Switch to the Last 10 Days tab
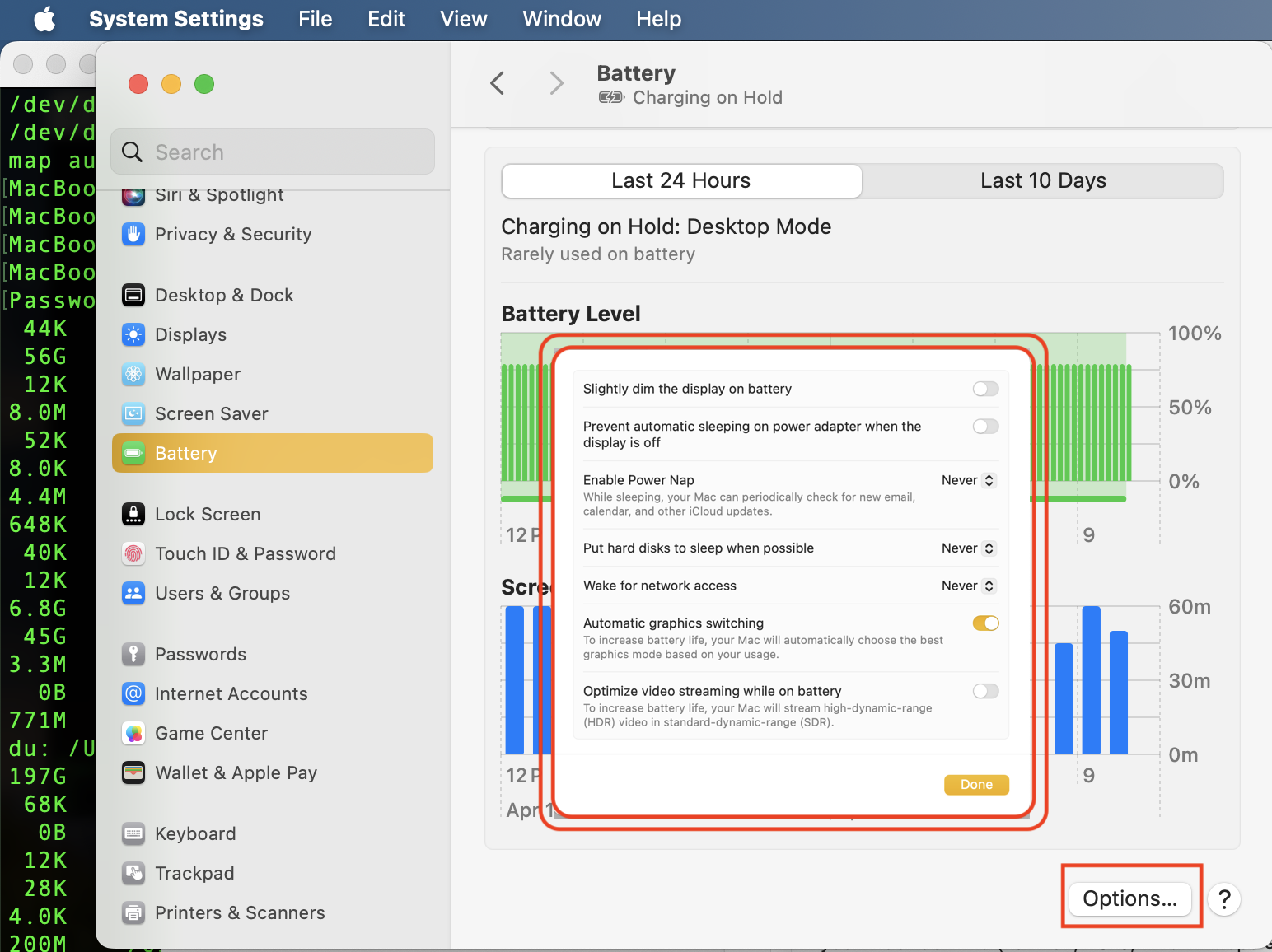The image size is (1272, 952). 1043,180
